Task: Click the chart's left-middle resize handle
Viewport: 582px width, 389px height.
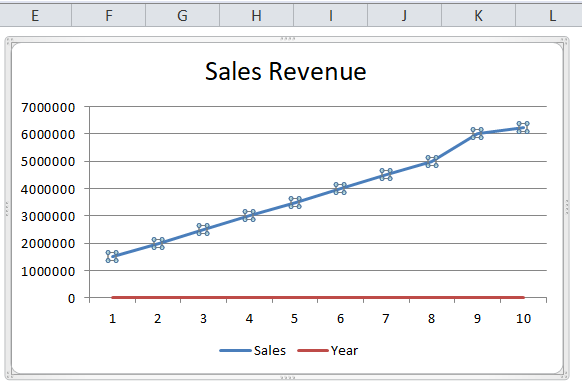Action: tap(7, 209)
